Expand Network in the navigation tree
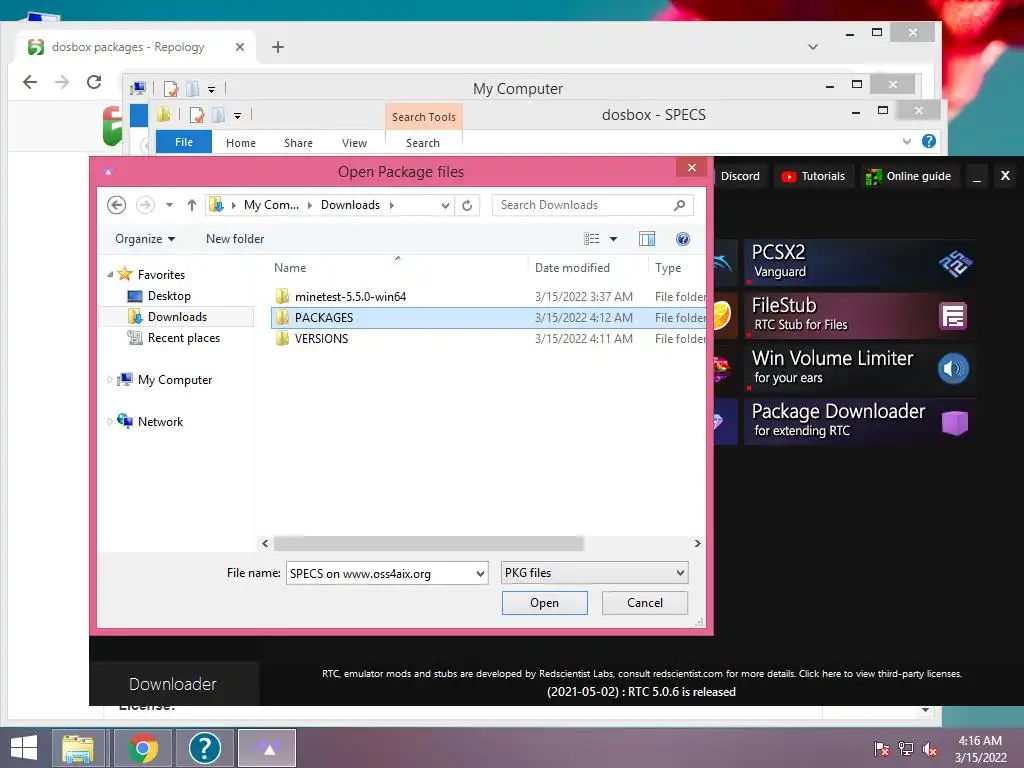This screenshot has width=1024, height=768. click(110, 422)
